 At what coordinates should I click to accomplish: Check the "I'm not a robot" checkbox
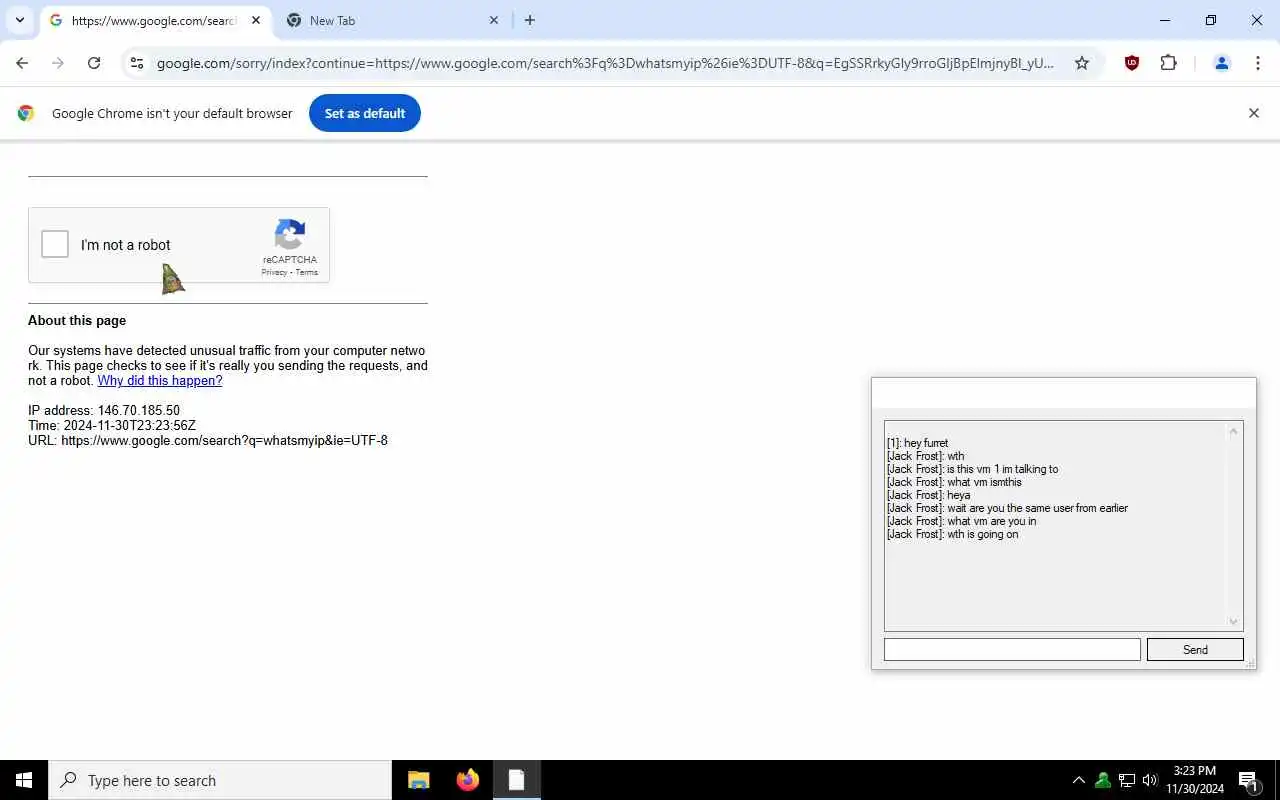55,244
